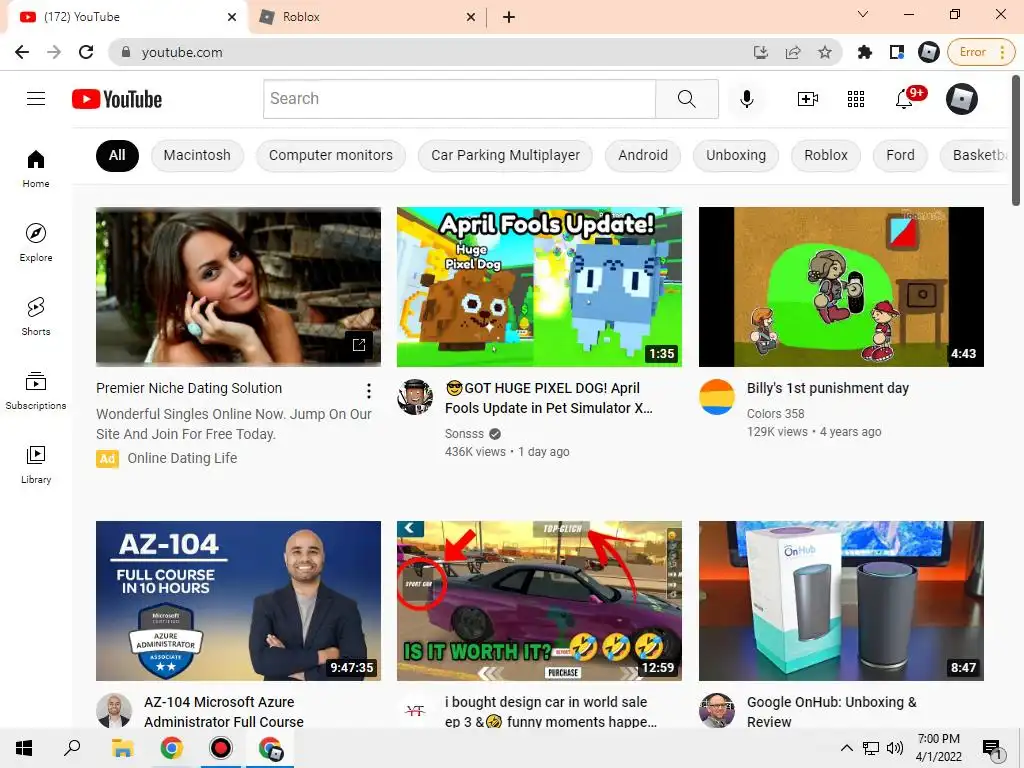This screenshot has width=1024, height=768.
Task: Select the Roblox filter chip
Action: pyautogui.click(x=825, y=155)
